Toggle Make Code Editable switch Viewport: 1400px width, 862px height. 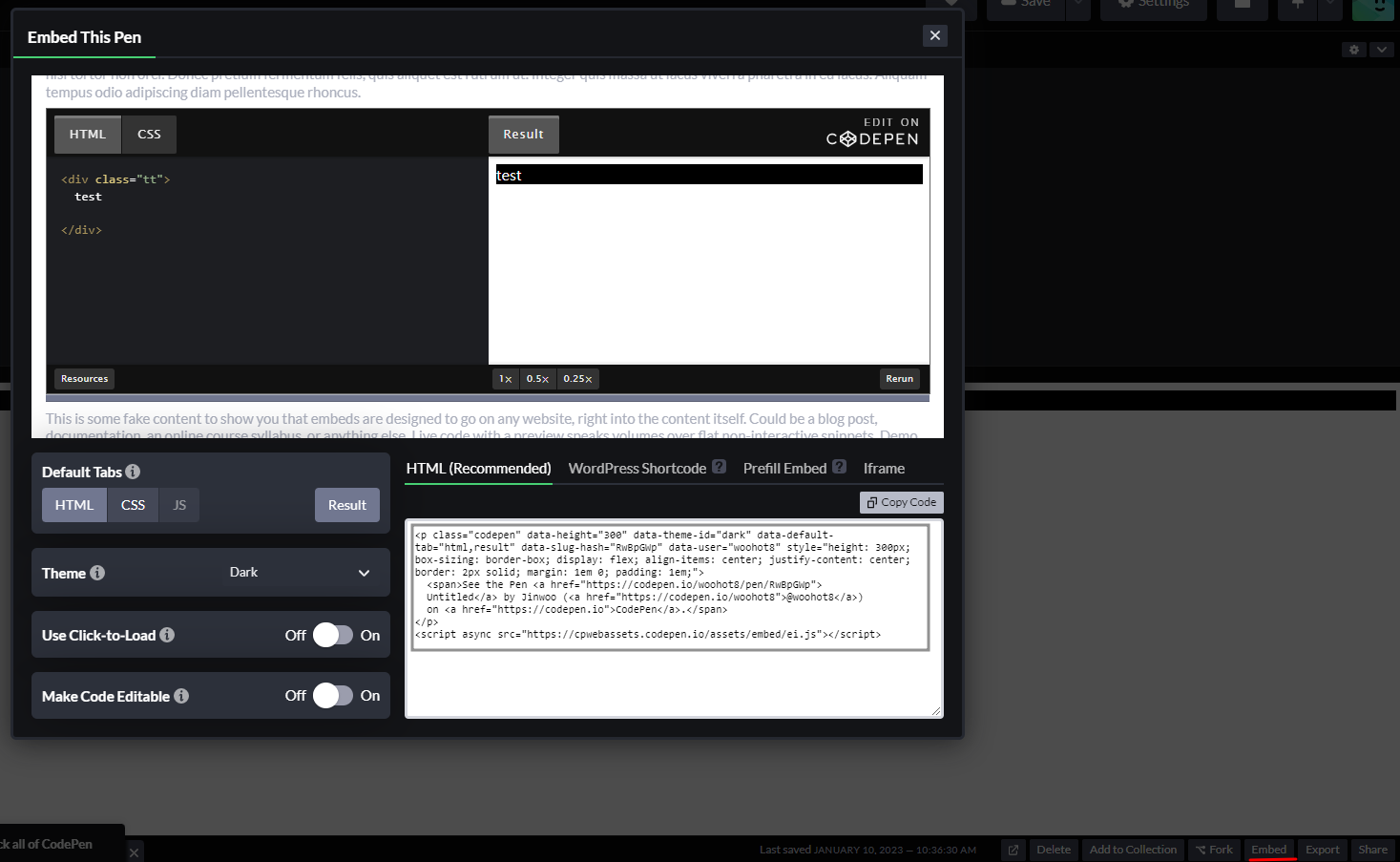point(333,696)
